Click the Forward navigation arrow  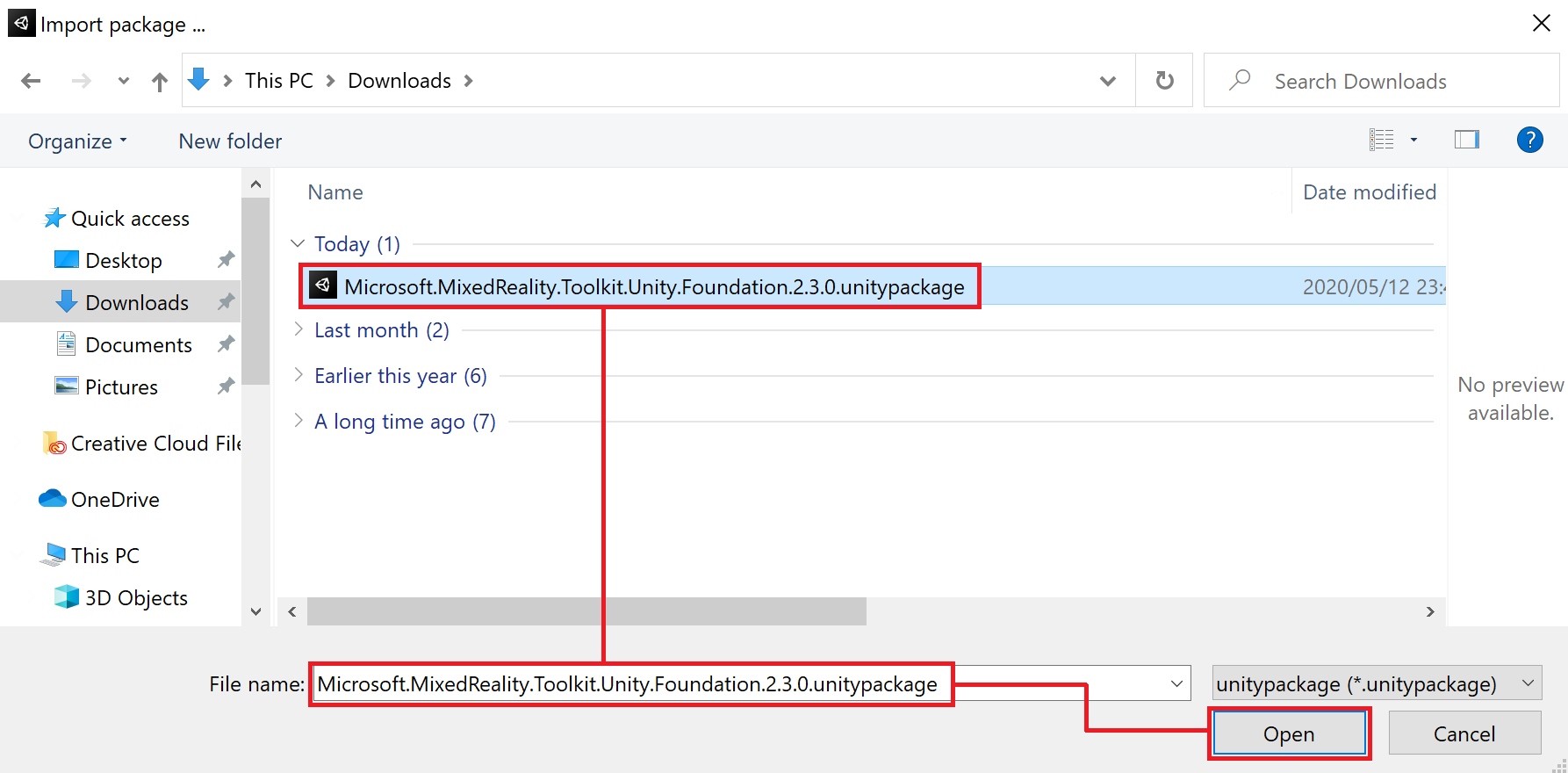81,82
